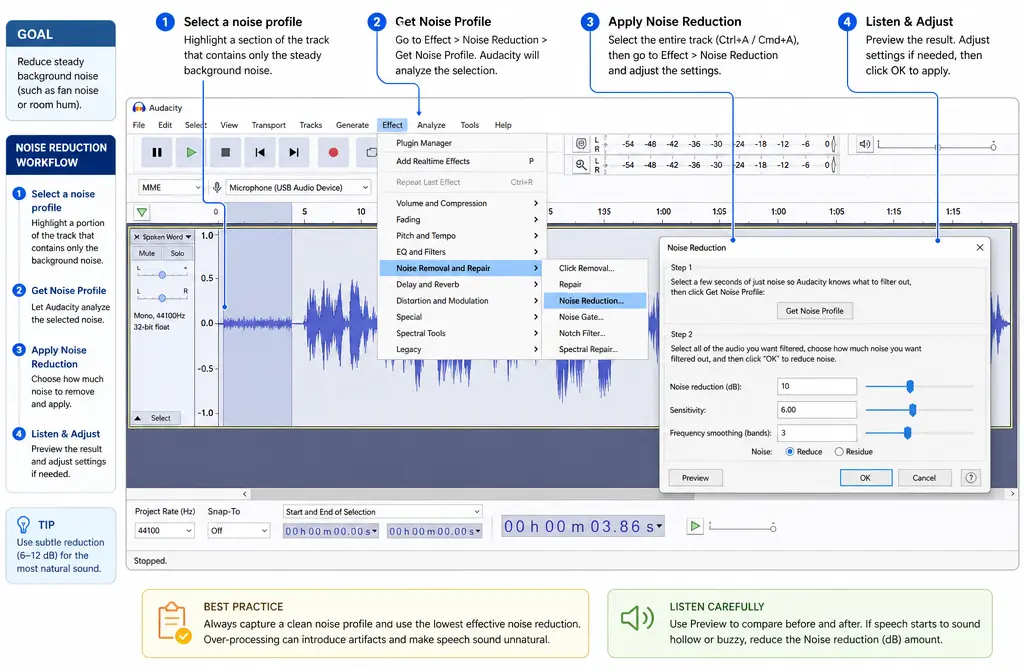
Task: Click Preview in Noise Reduction dialog
Action: point(695,477)
